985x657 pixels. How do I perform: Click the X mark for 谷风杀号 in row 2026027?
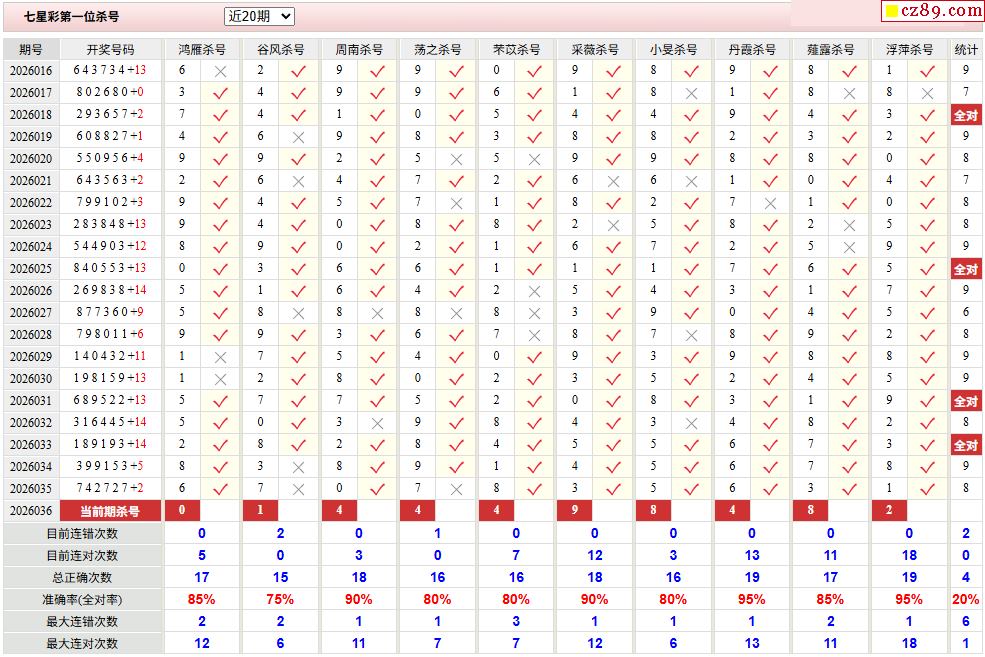(x=298, y=313)
